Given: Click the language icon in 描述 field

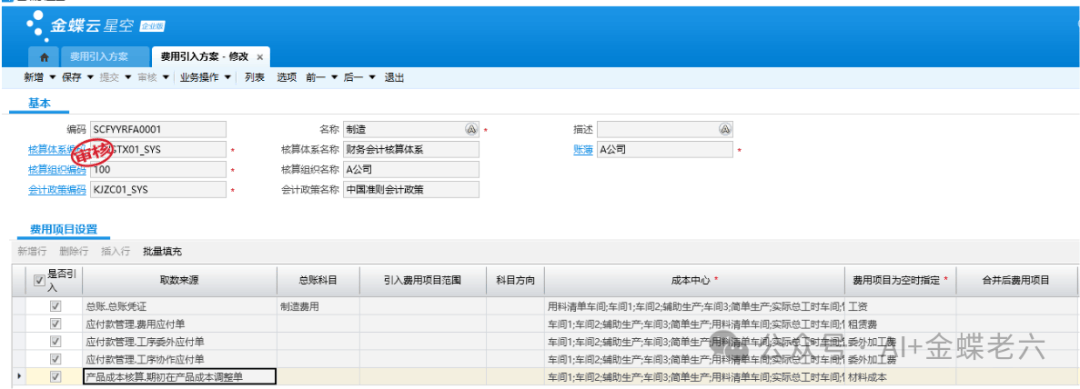Looking at the screenshot, I should click(x=725, y=129).
